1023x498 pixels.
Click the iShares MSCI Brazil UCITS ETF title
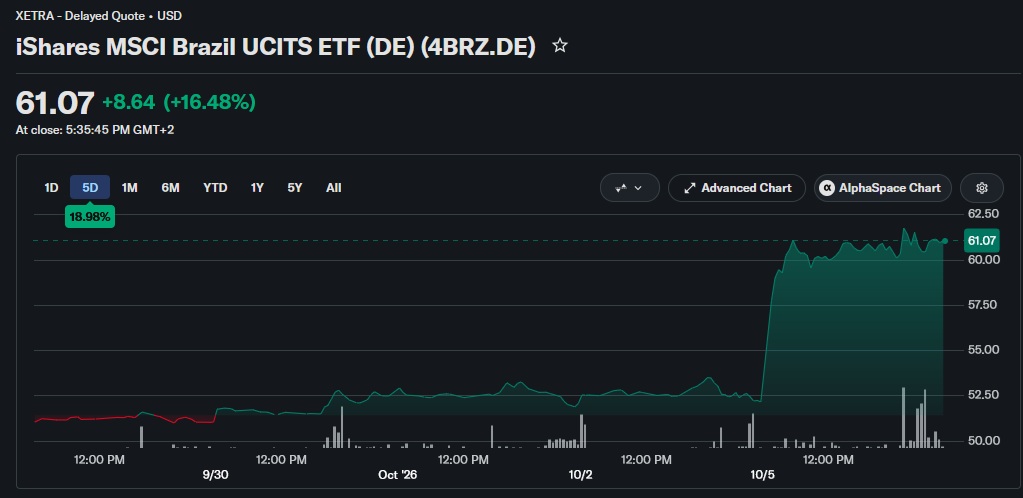(x=275, y=46)
